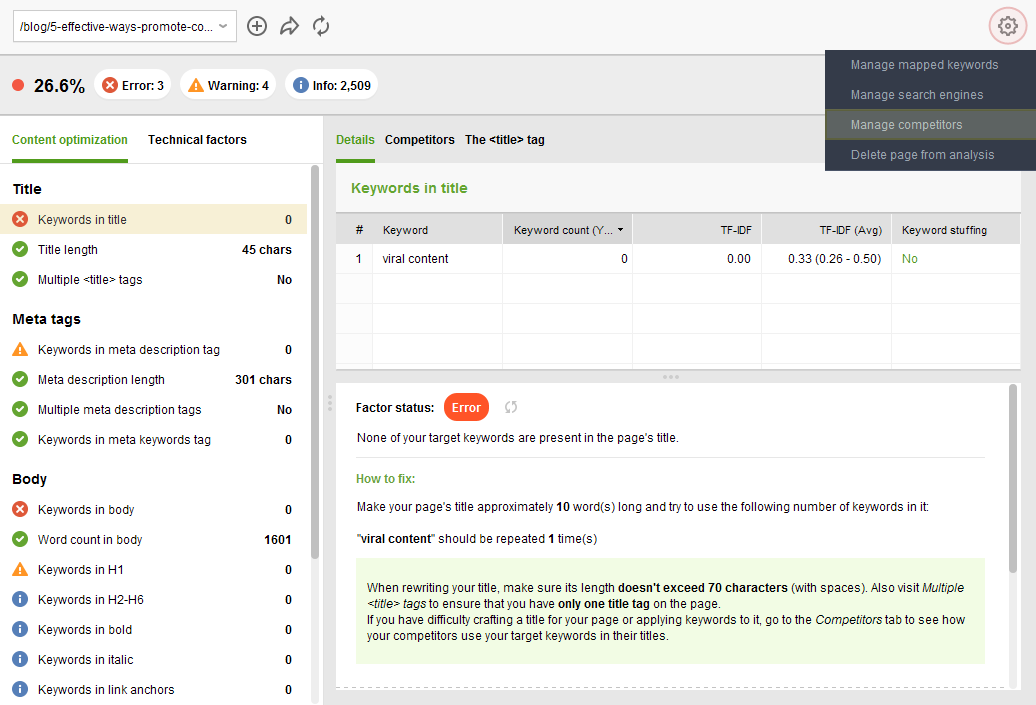Choose Delete page from analysis

tap(930, 155)
